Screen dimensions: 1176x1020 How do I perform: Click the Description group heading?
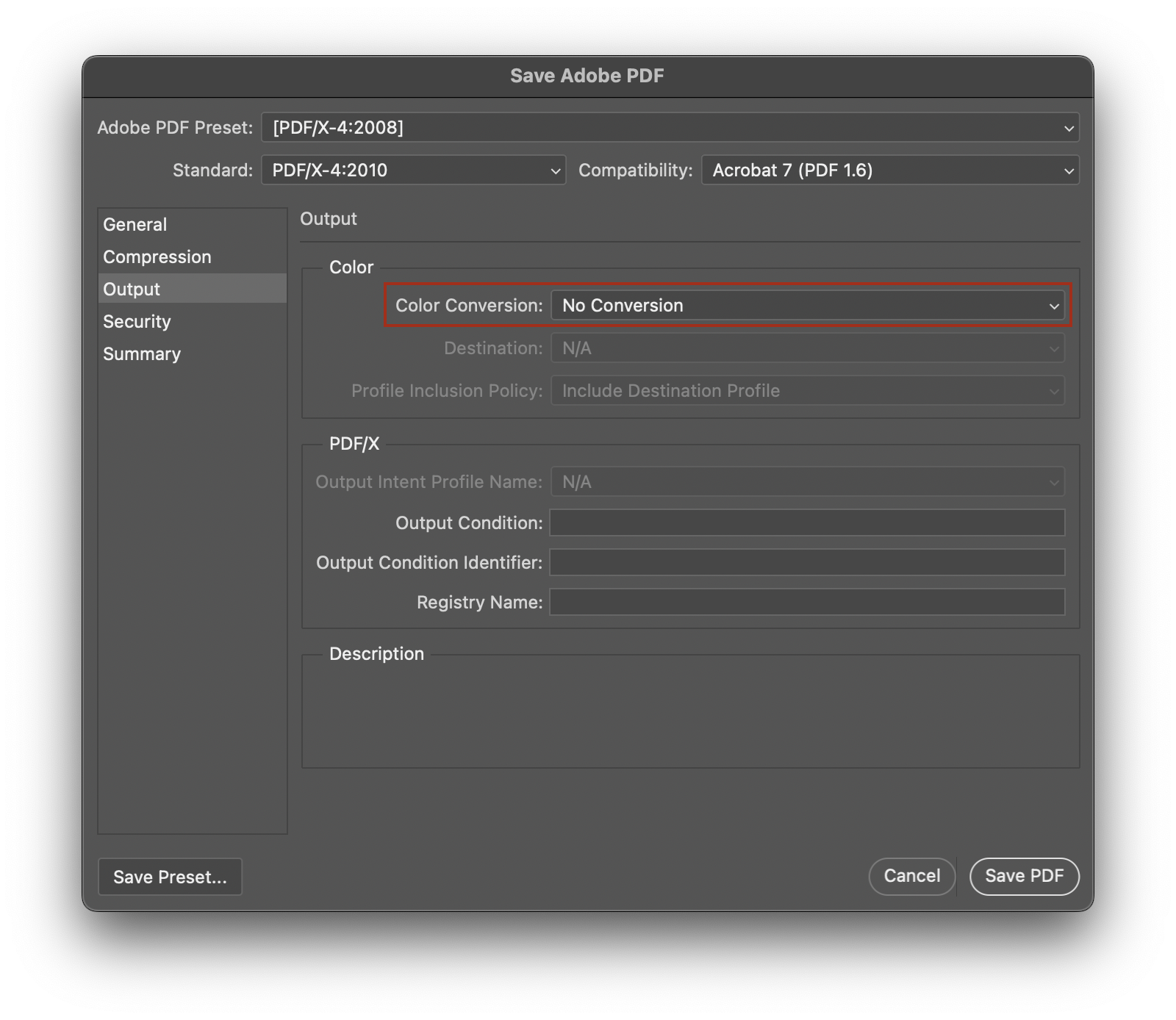point(376,654)
